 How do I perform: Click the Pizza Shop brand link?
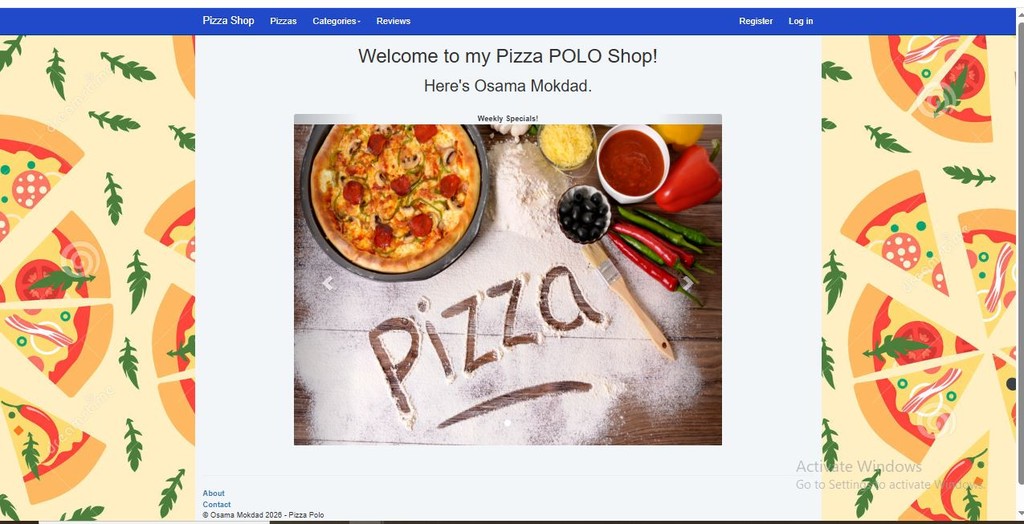coord(228,20)
